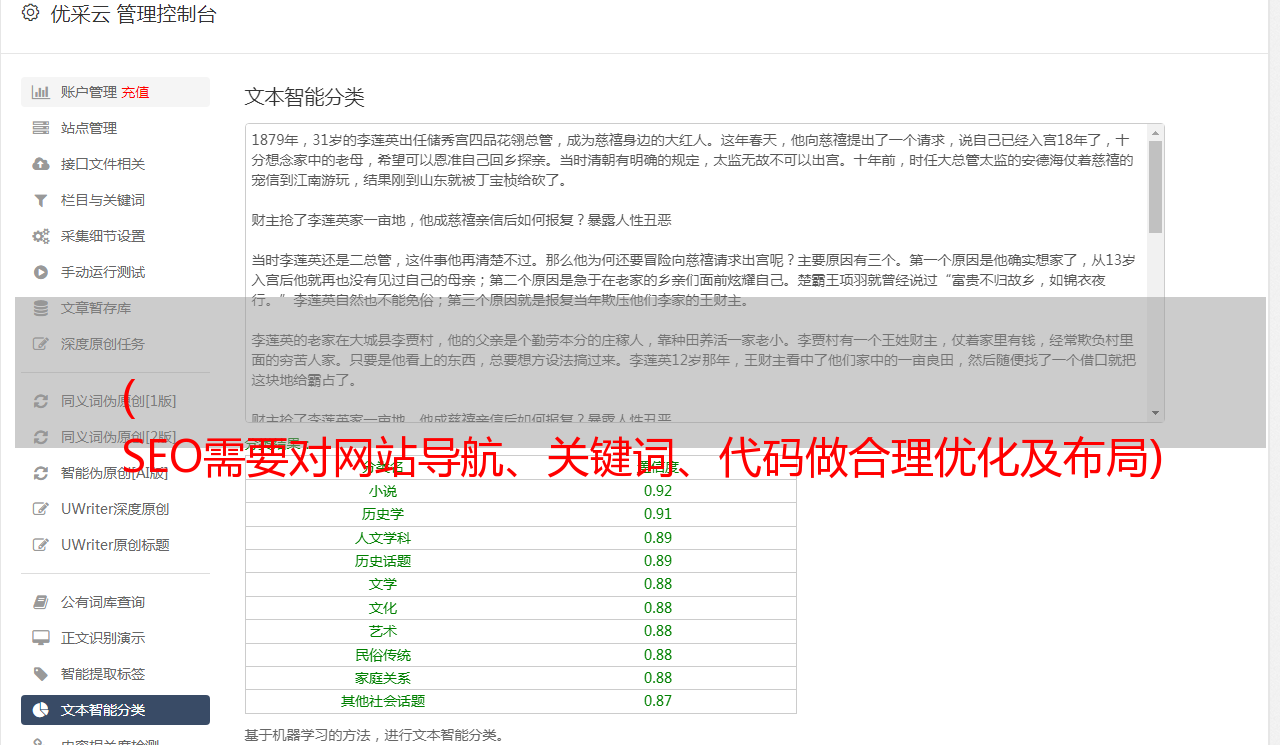Click the 其他社会话题 category cell
This screenshot has width=1280, height=745.
tap(383, 701)
